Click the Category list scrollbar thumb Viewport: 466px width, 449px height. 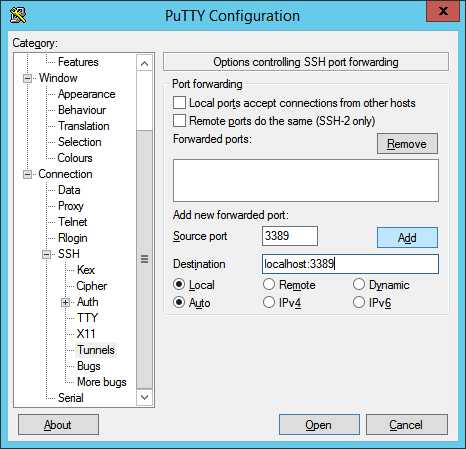(x=144, y=259)
